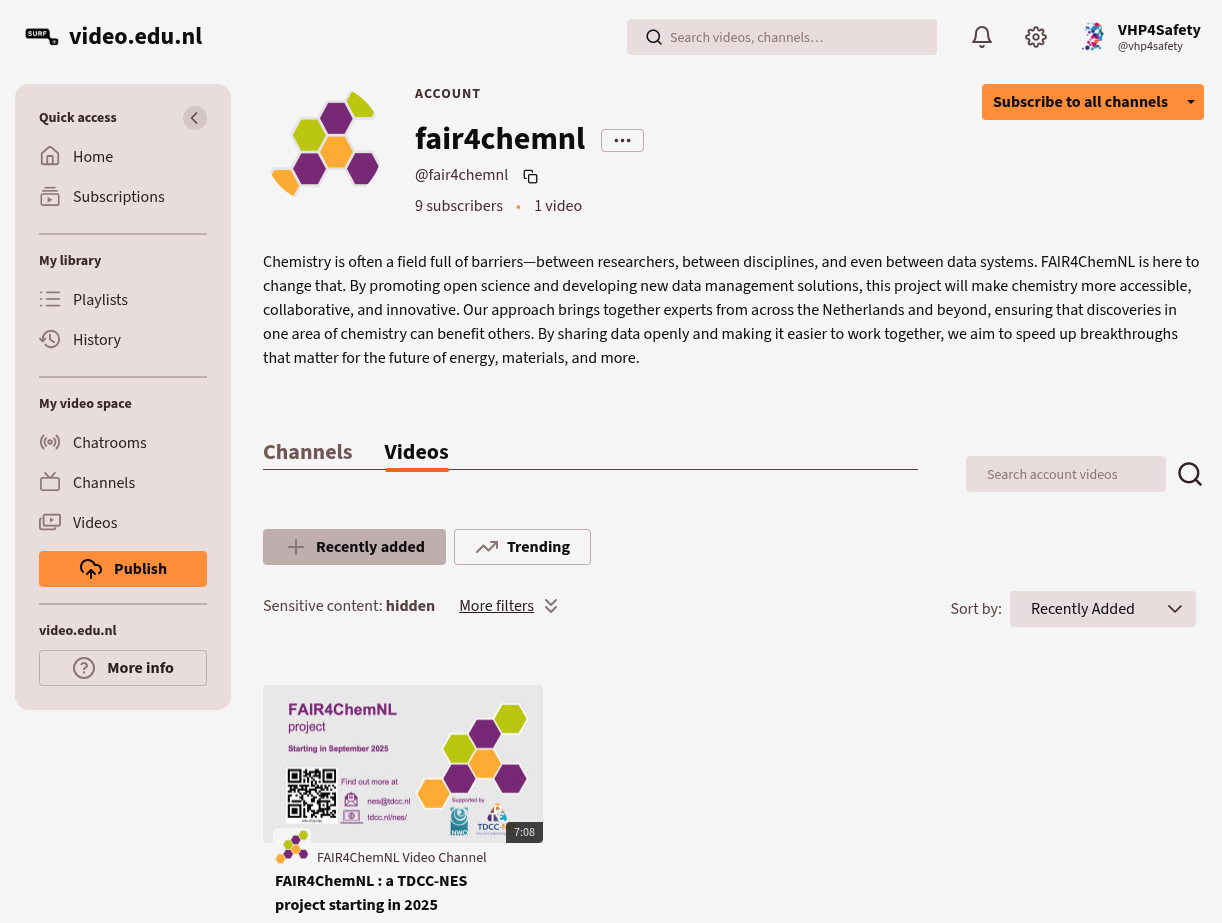Collapse the Quick access sidebar
Viewport: 1222px width, 923px height.
point(195,118)
